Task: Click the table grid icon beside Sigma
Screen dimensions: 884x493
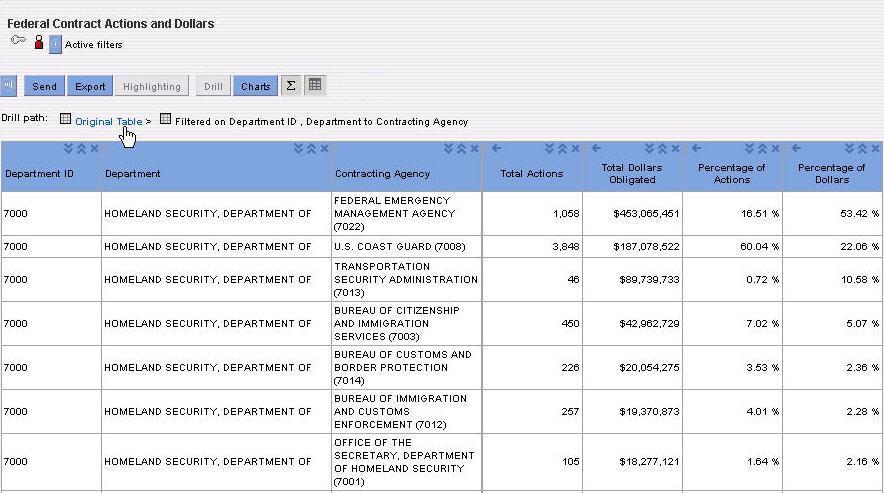Action: coord(315,85)
